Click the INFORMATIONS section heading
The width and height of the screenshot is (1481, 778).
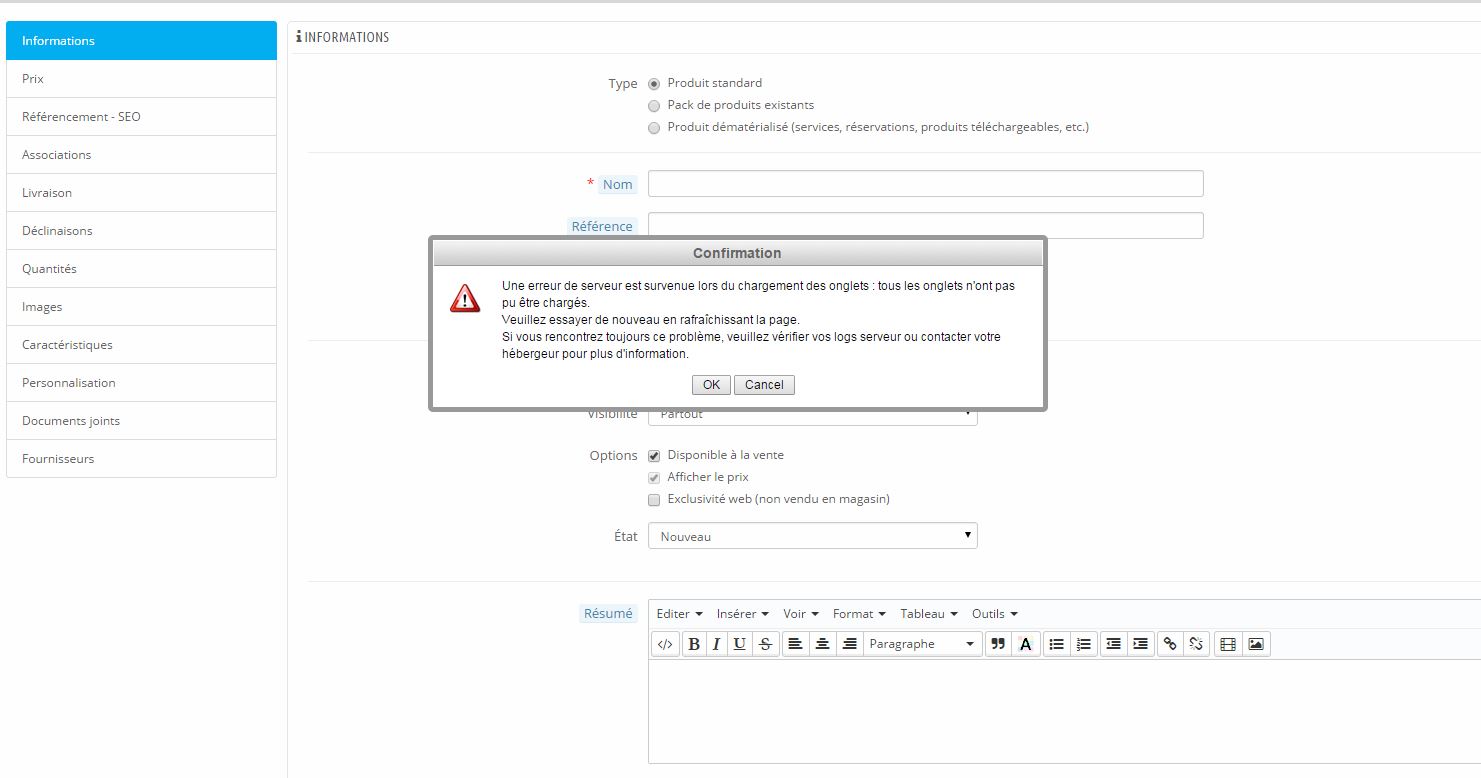click(343, 37)
